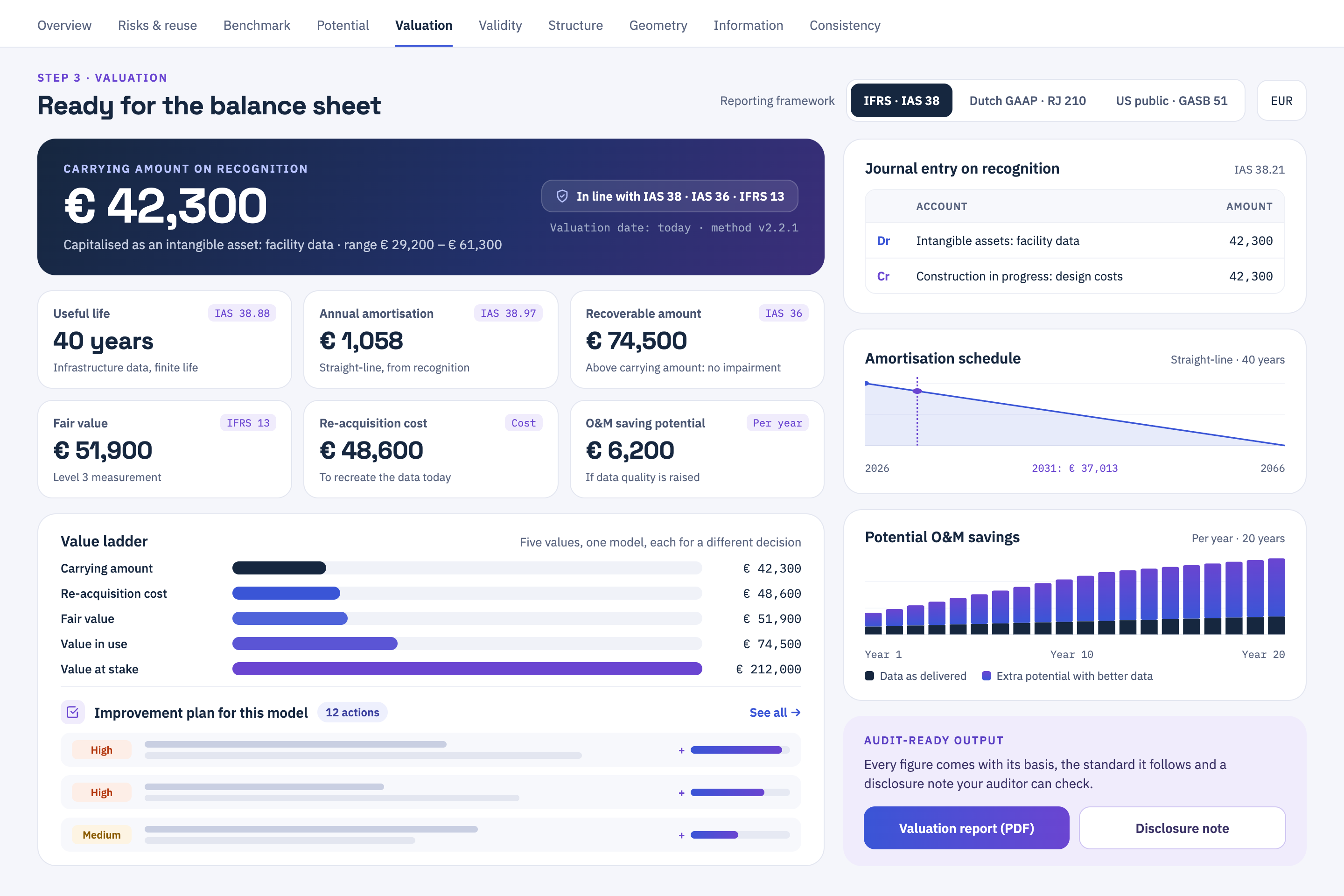This screenshot has width=1344, height=896.
Task: Click the IAS 36 tag on Recoverable amount
Action: tap(784, 313)
